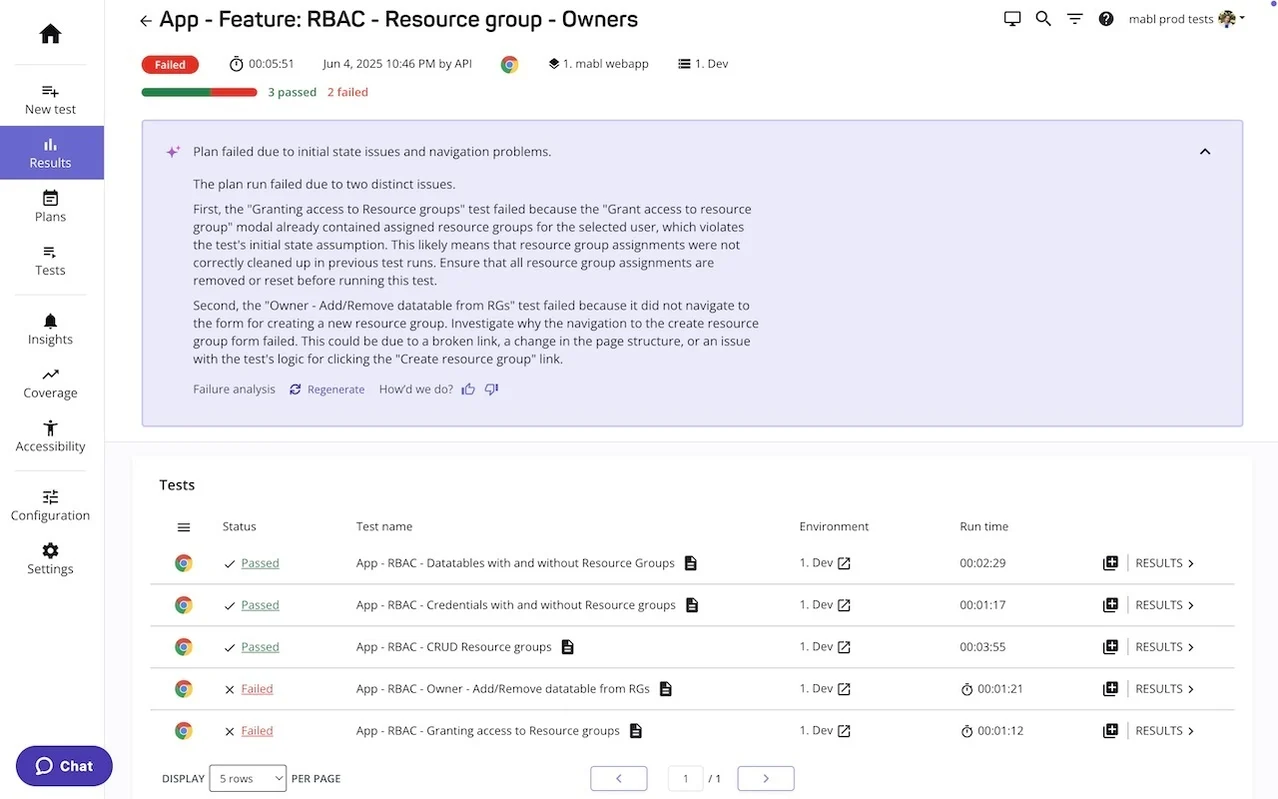
Task: Collapse the failure analysis panel
Action: [x=1204, y=151]
